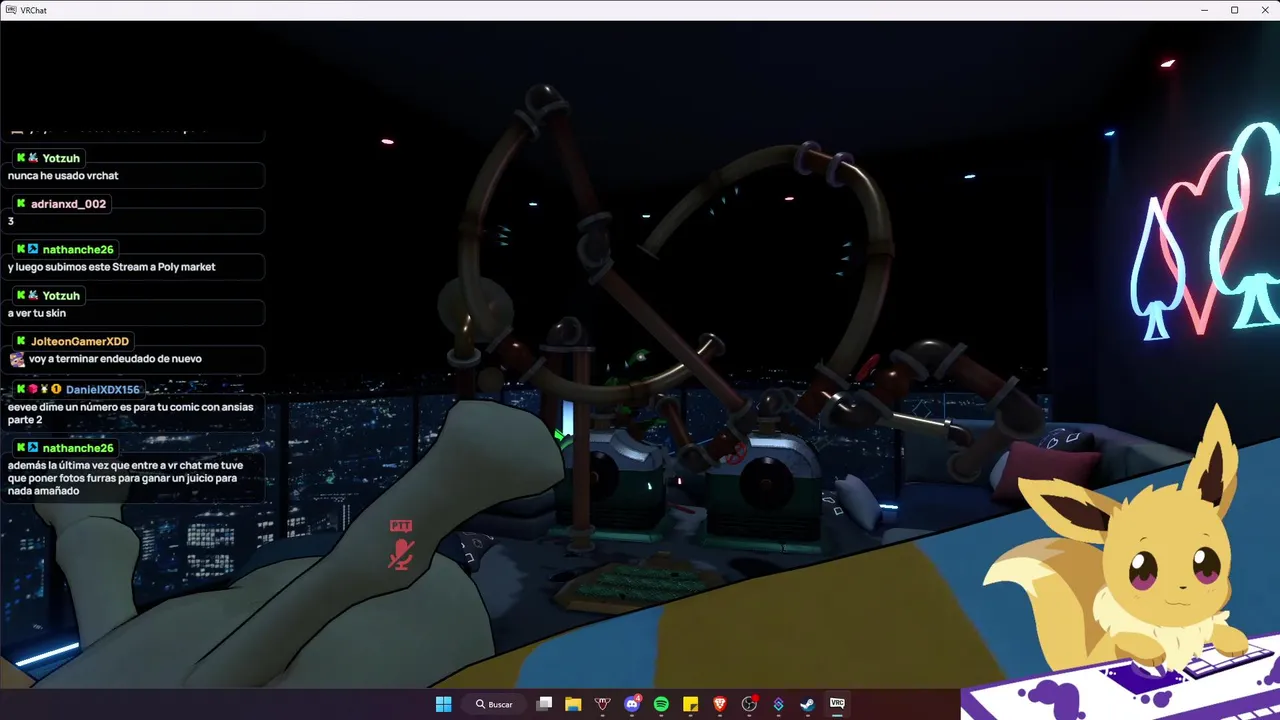Click the adrianxd_002 username in chat

(68, 204)
